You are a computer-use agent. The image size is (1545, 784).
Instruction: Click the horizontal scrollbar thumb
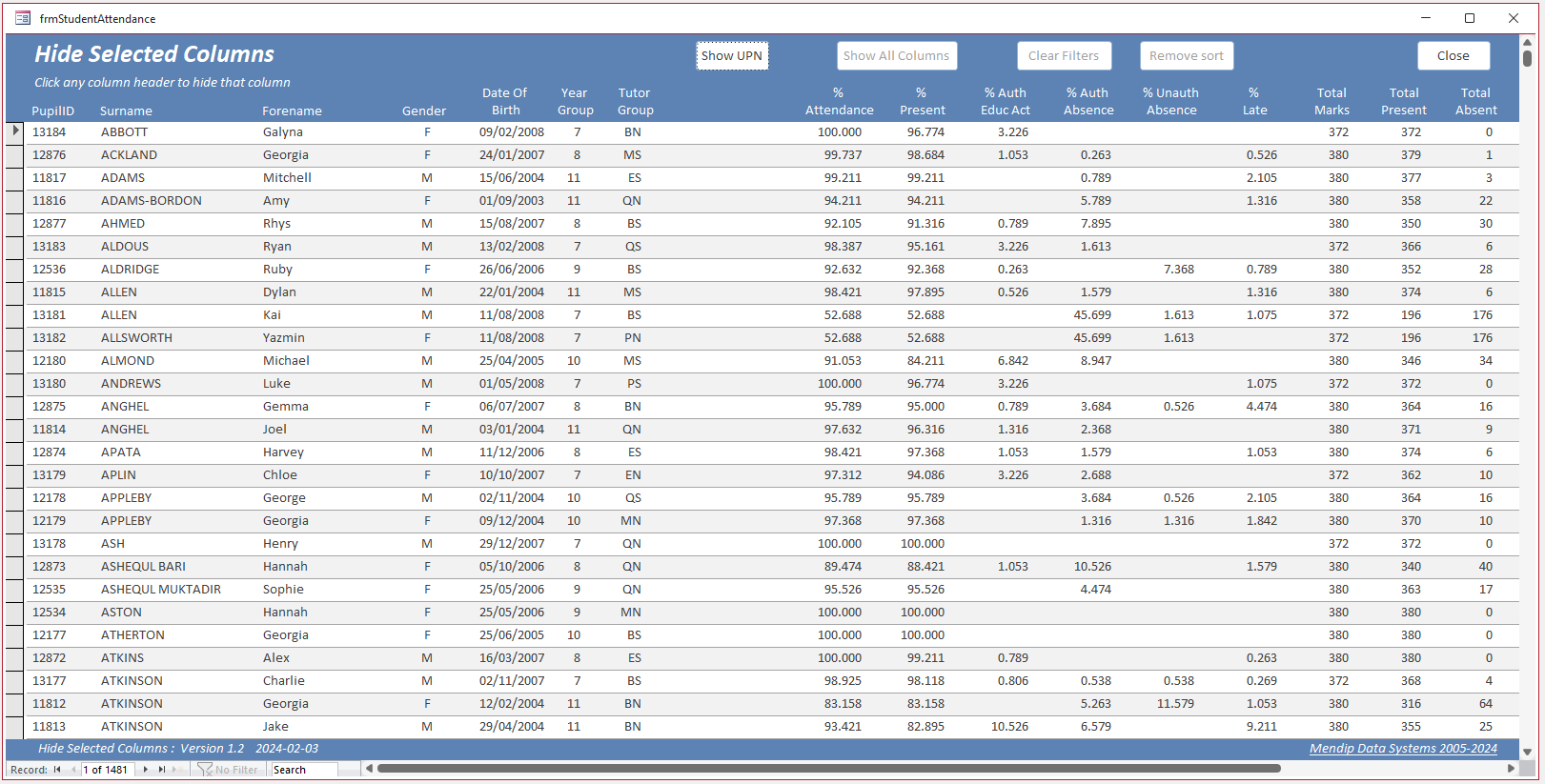point(828,769)
